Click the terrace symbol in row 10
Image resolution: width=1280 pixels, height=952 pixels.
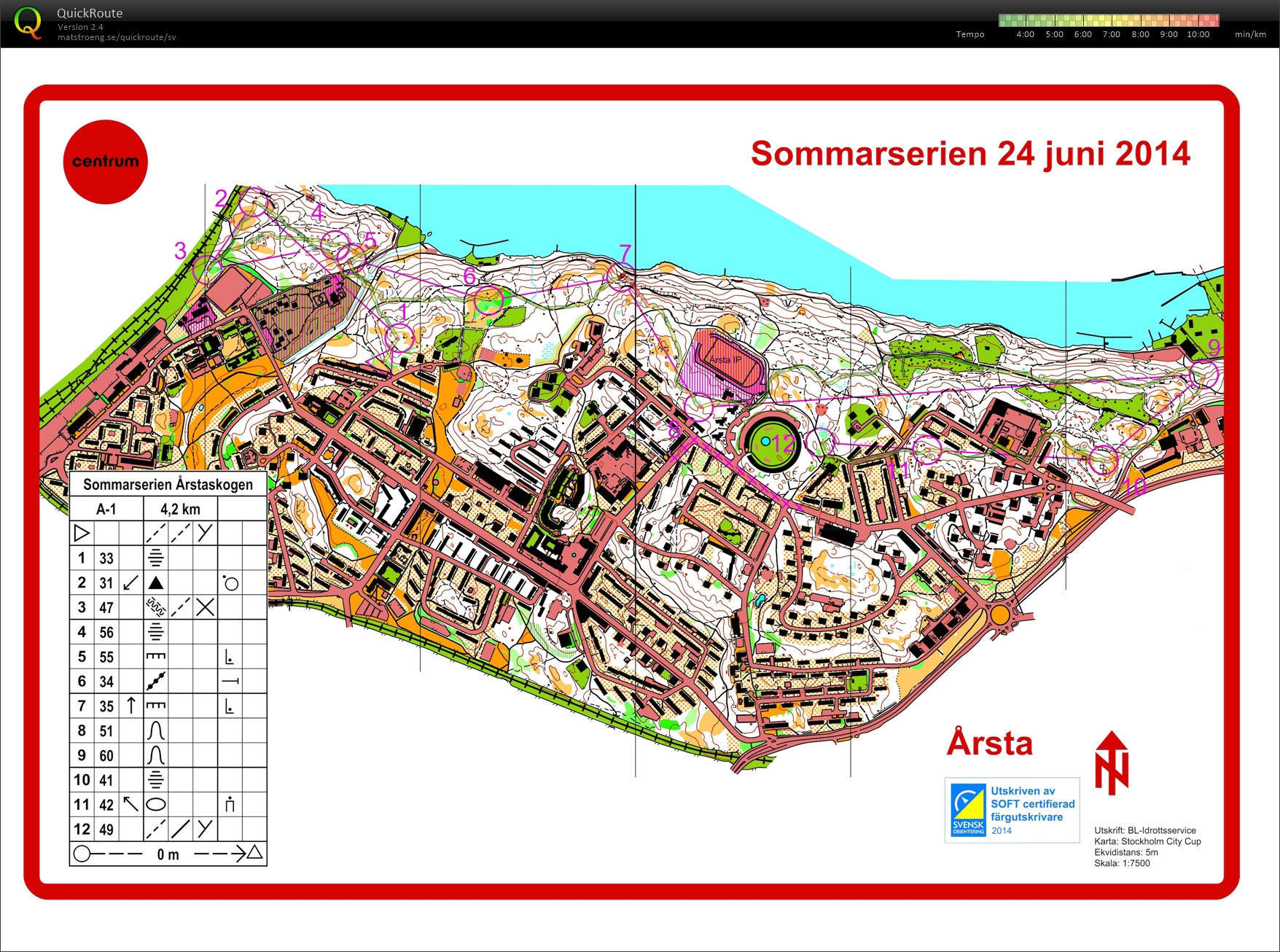155,780
